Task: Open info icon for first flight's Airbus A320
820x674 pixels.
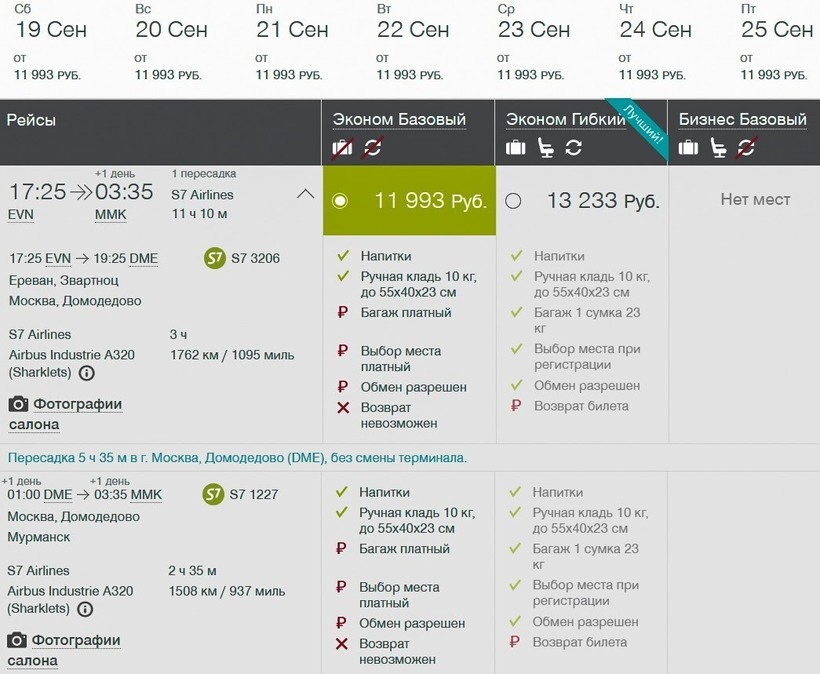Action: (x=87, y=373)
